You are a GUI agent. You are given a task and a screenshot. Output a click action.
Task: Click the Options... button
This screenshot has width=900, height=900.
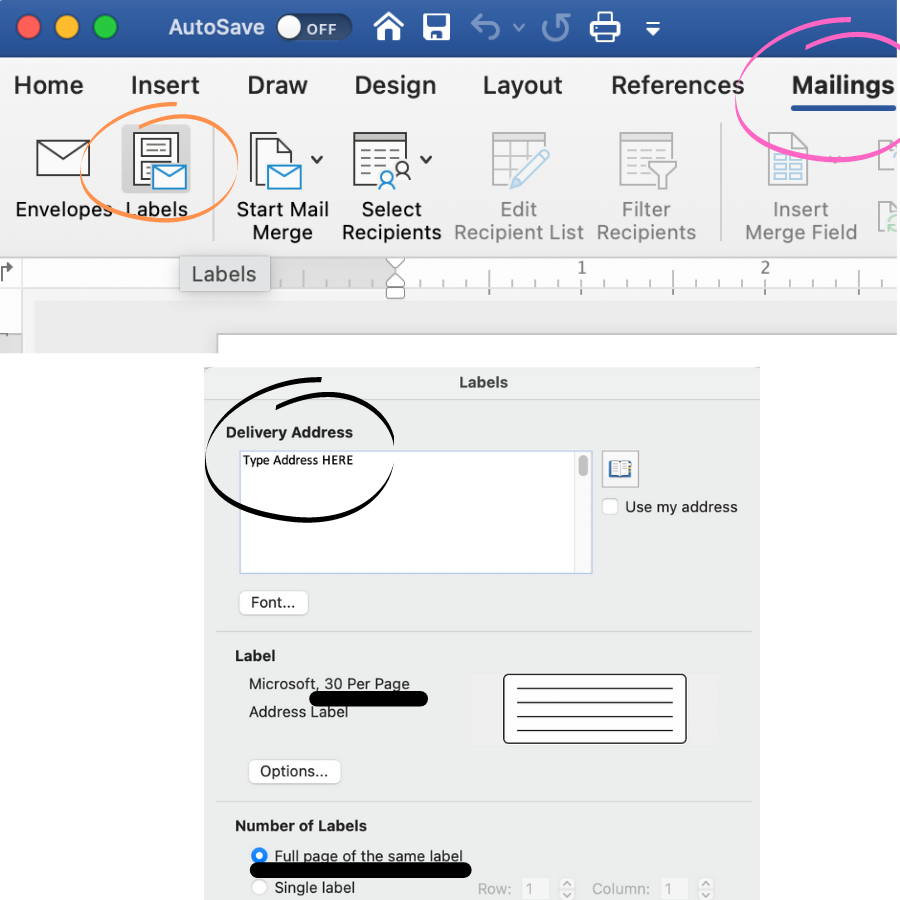point(294,771)
